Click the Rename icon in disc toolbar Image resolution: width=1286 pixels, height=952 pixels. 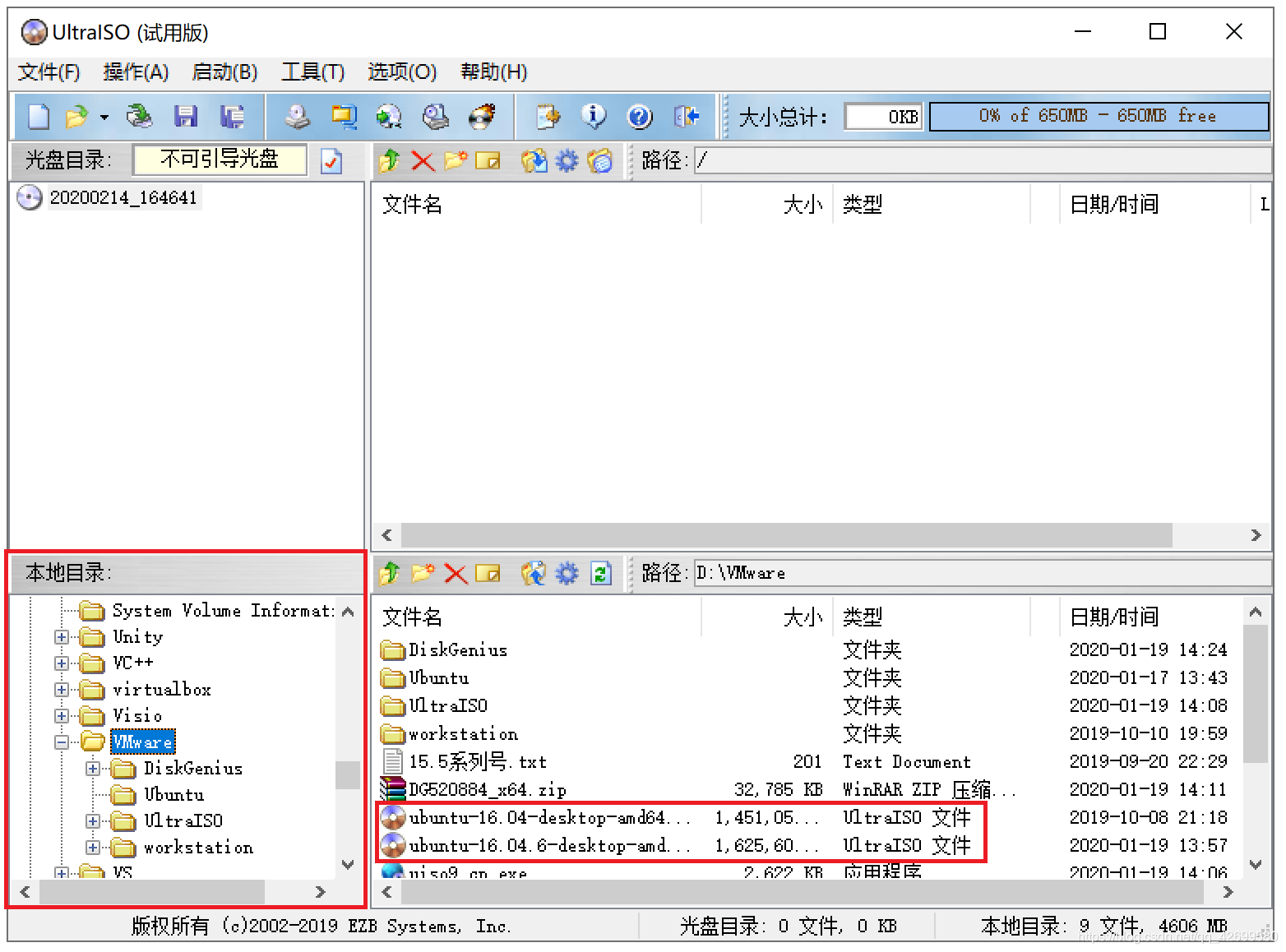coord(488,160)
